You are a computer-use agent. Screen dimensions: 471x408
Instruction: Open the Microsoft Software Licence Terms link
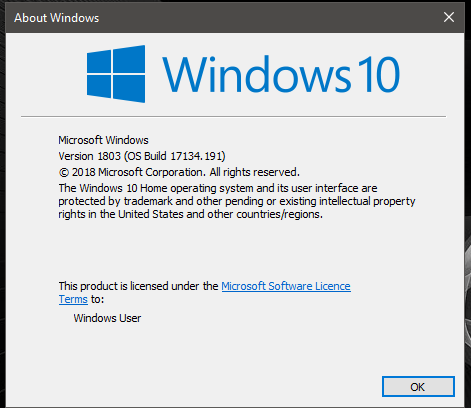(x=286, y=286)
